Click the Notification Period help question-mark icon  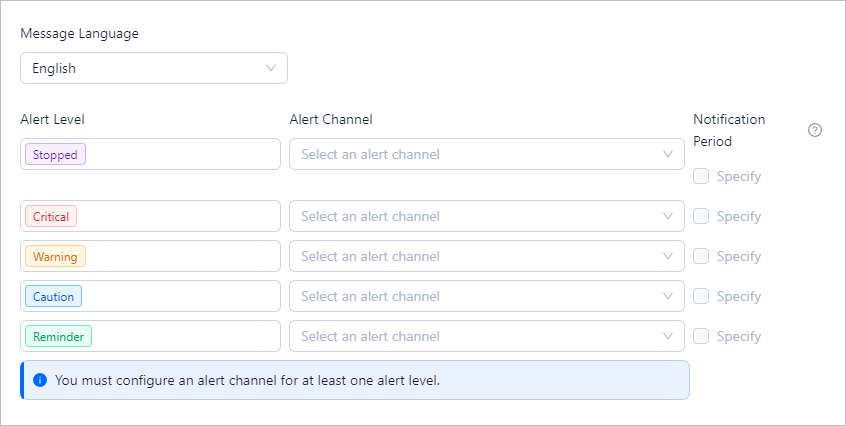814,130
